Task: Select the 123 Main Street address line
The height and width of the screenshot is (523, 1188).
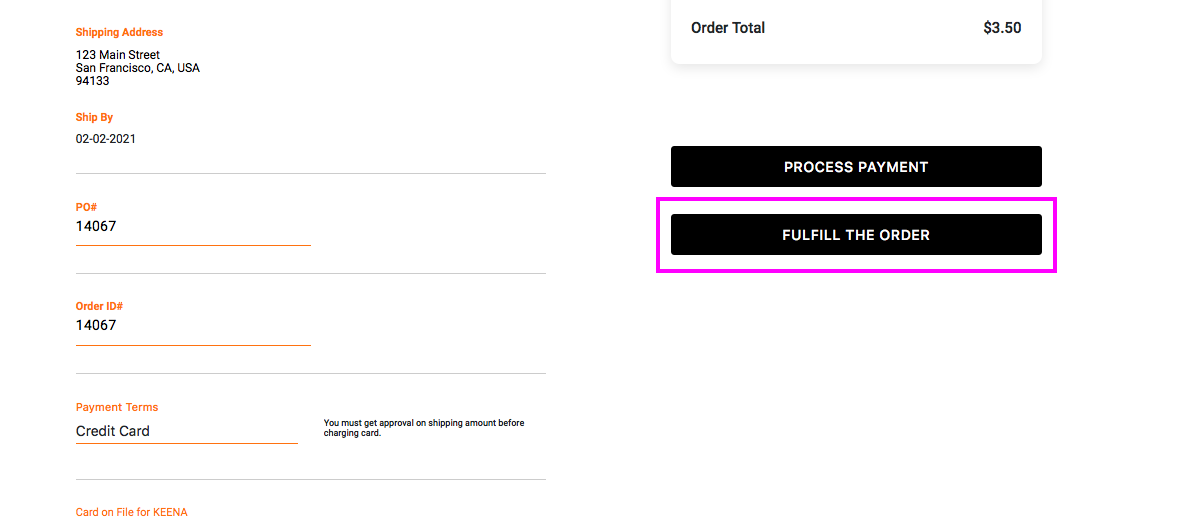Action: (118, 55)
